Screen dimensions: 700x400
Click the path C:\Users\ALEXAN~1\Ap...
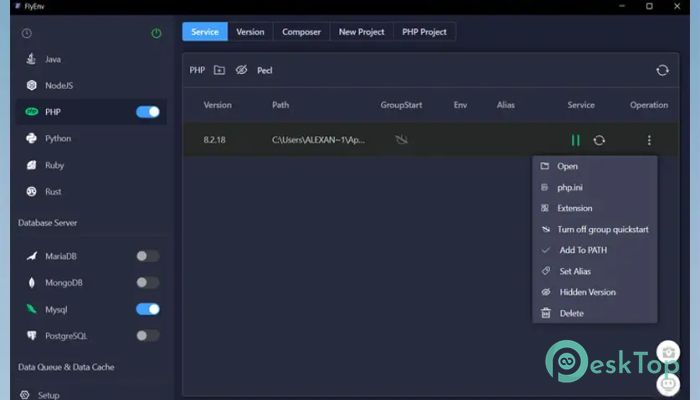point(318,140)
